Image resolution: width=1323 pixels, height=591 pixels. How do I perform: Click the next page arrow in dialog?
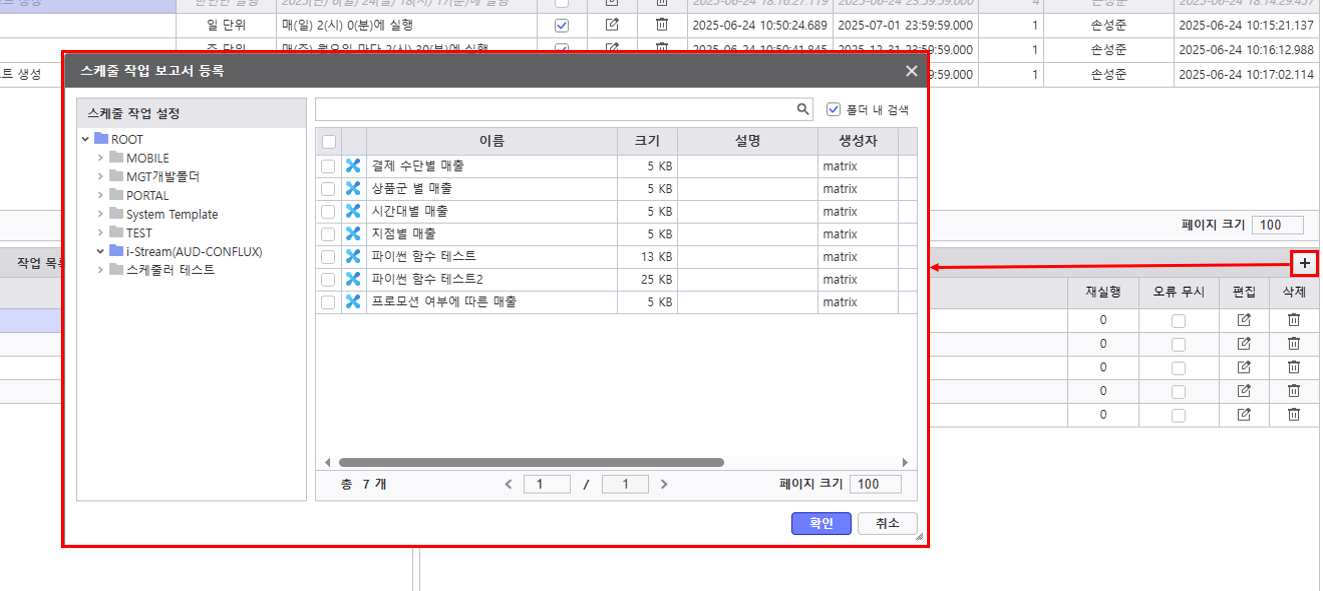[664, 484]
